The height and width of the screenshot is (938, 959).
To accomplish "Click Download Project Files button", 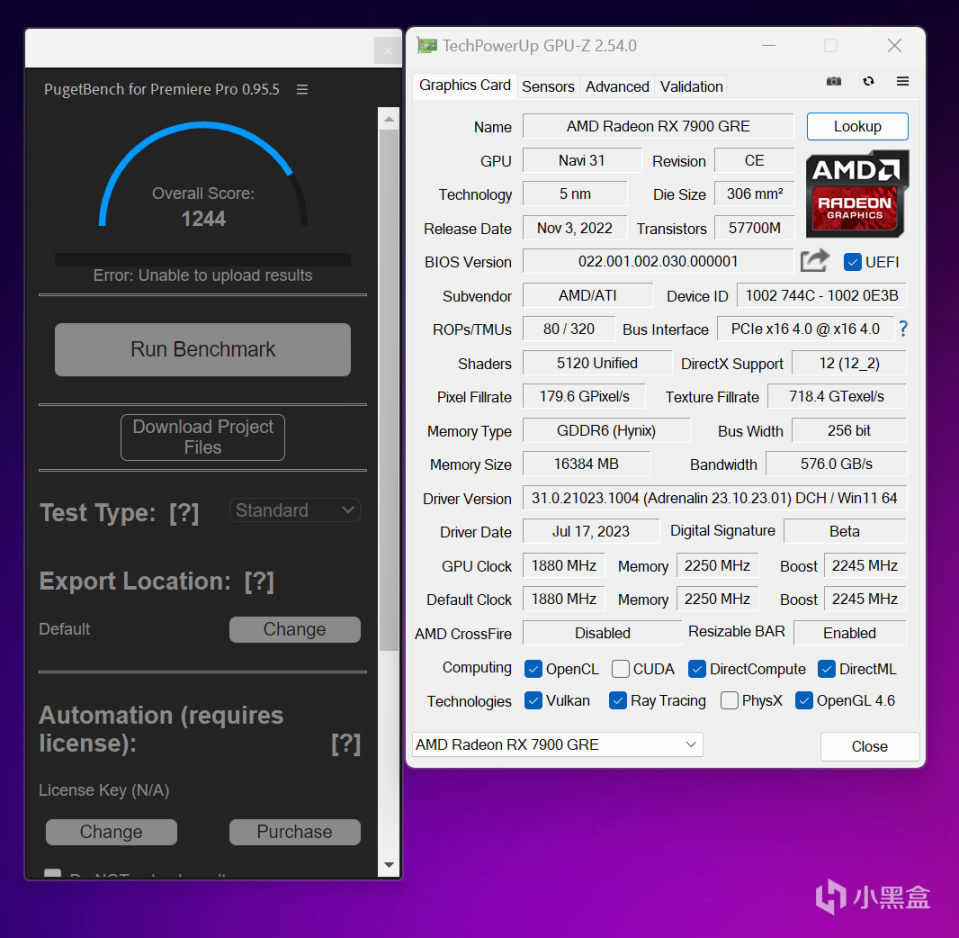I will pyautogui.click(x=202, y=437).
